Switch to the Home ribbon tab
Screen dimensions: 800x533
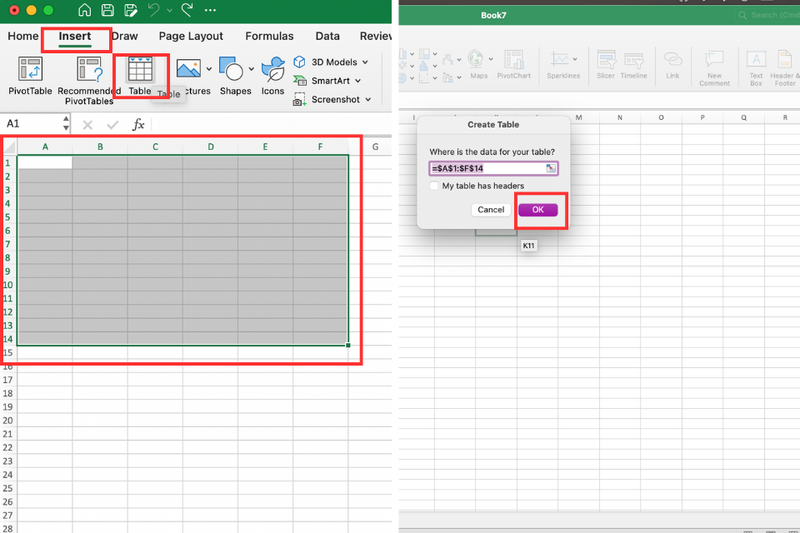[x=23, y=36]
